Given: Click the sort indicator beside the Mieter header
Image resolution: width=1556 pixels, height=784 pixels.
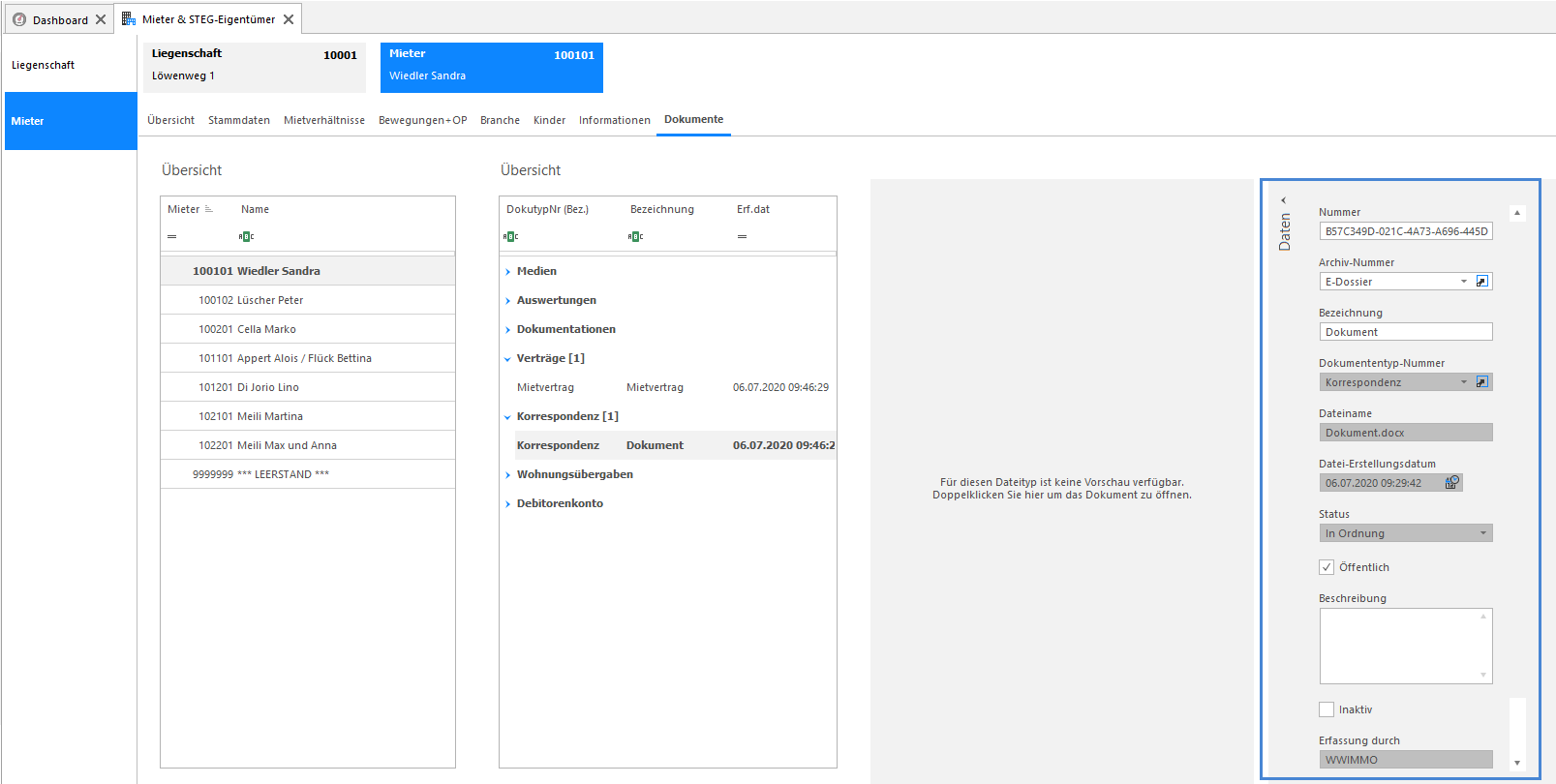Looking at the screenshot, I should pyautogui.click(x=209, y=209).
